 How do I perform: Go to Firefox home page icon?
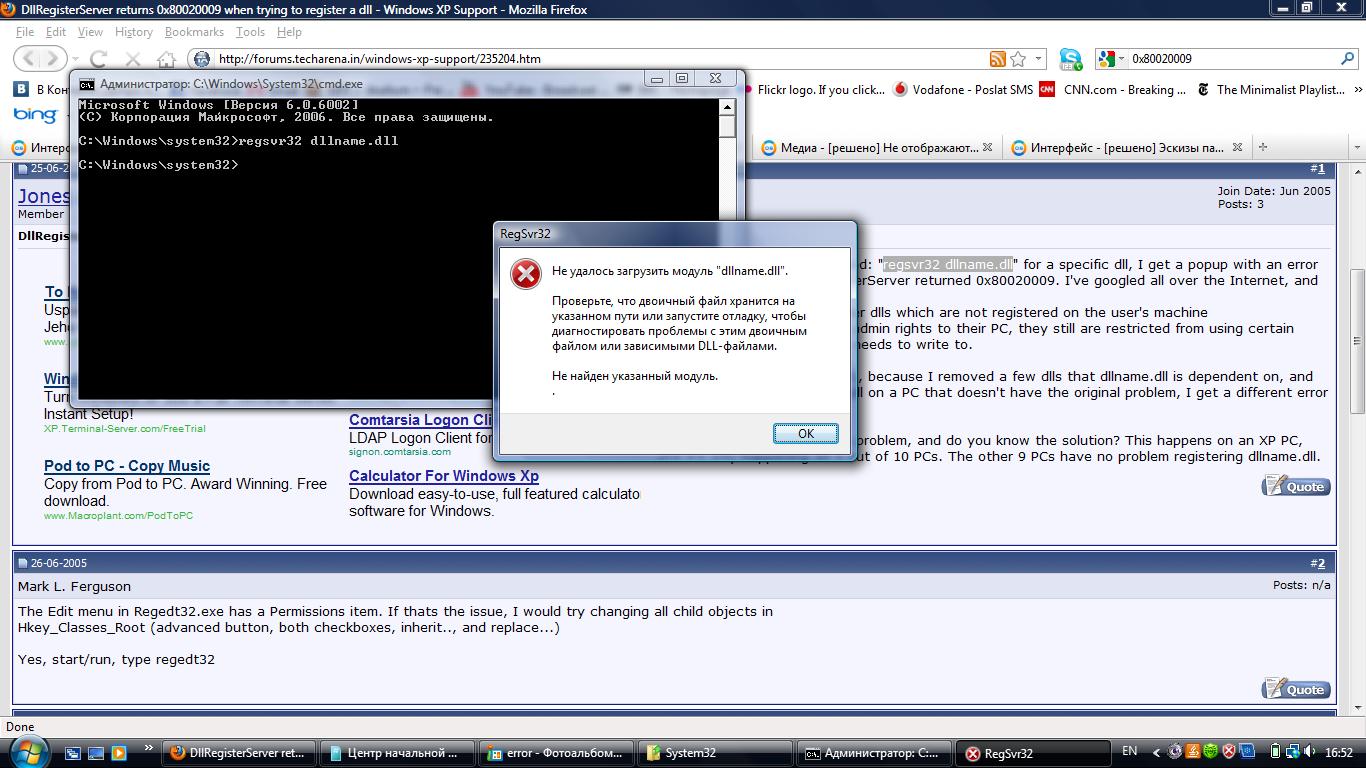[166, 59]
